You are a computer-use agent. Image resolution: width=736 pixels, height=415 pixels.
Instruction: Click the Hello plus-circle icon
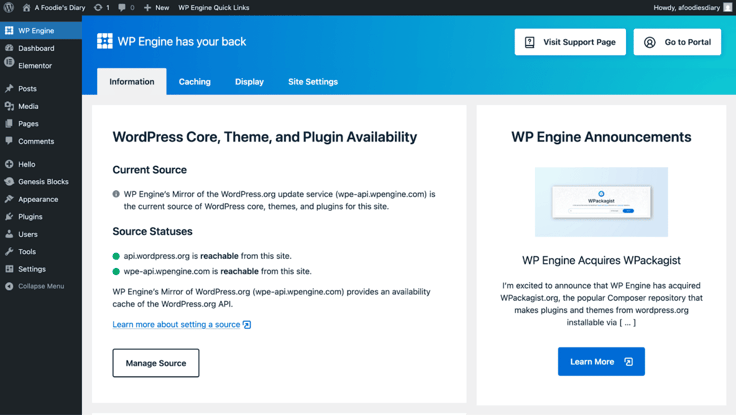tap(9, 164)
